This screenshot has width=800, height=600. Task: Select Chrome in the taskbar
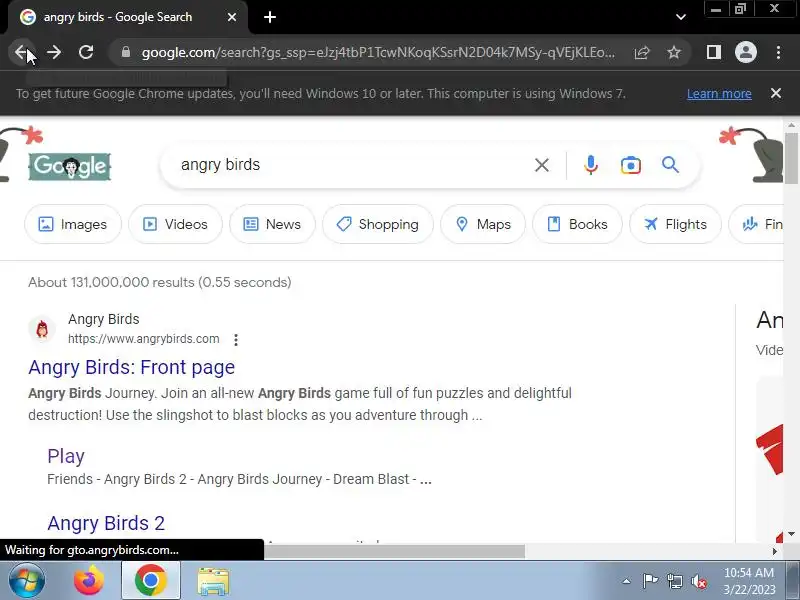pyautogui.click(x=151, y=581)
